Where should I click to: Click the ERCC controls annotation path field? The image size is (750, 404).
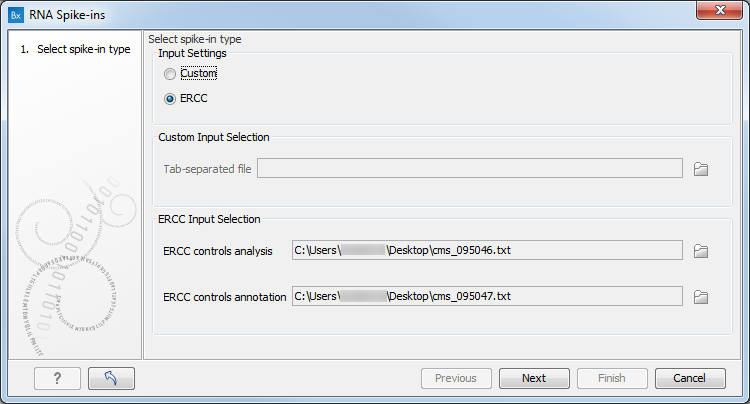486,296
